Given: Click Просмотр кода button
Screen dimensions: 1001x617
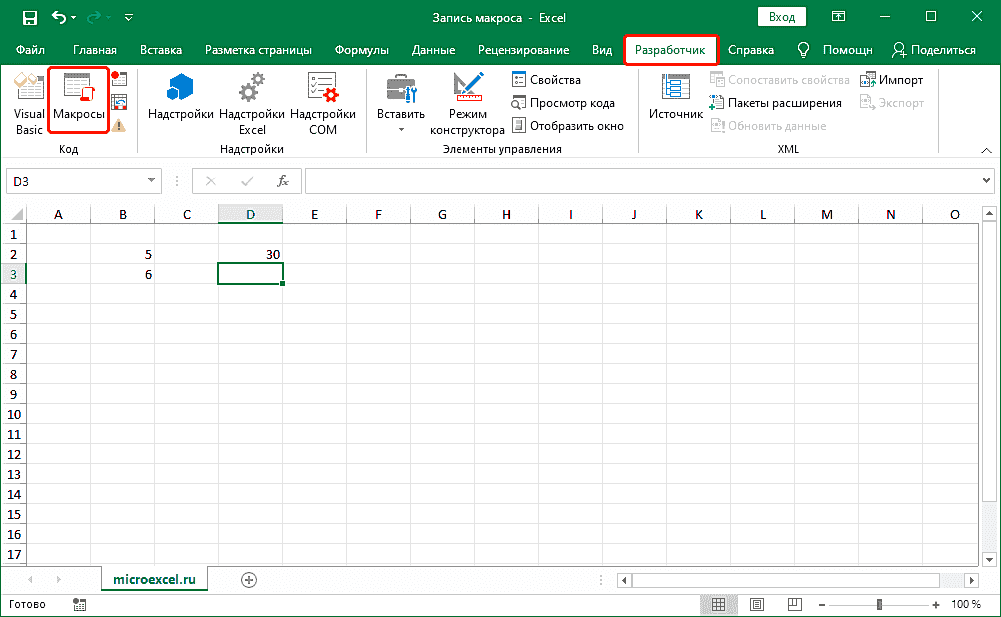Looking at the screenshot, I should click(x=564, y=103).
